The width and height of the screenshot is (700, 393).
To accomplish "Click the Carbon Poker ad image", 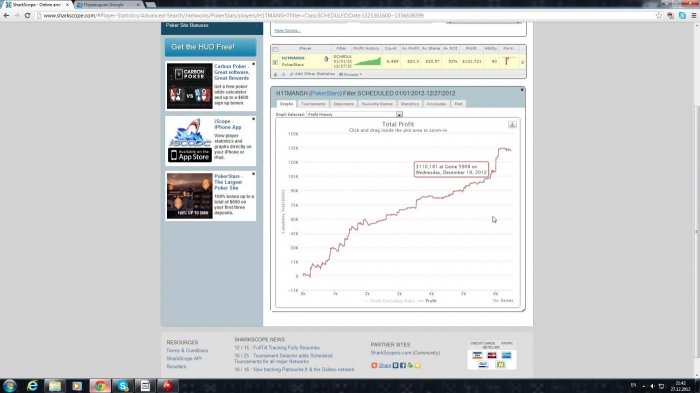I will (189, 86).
